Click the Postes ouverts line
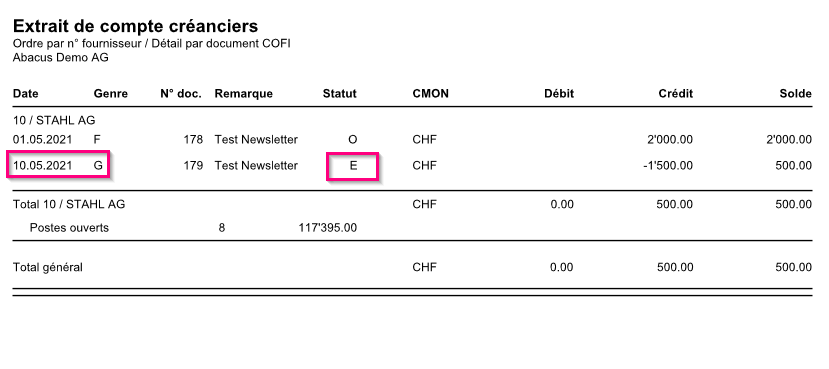829x369 pixels. (x=69, y=228)
